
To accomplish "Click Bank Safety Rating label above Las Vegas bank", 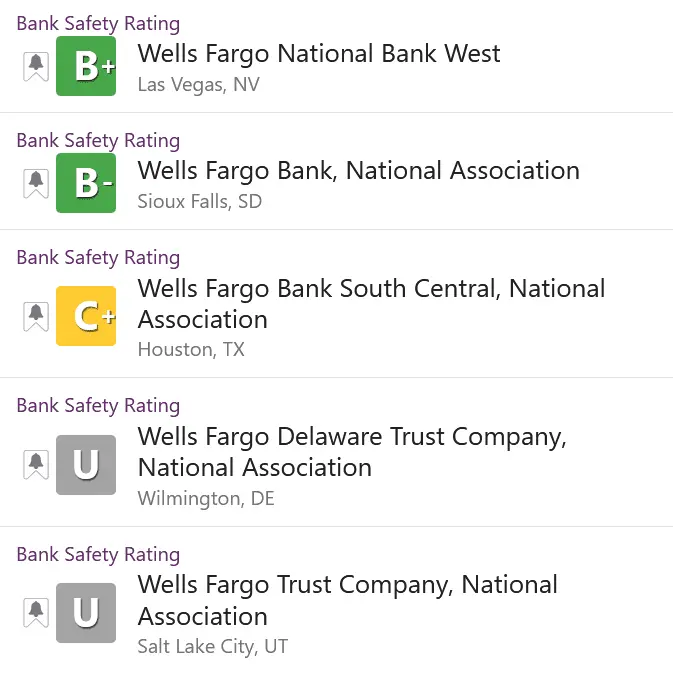I will click(x=98, y=24).
